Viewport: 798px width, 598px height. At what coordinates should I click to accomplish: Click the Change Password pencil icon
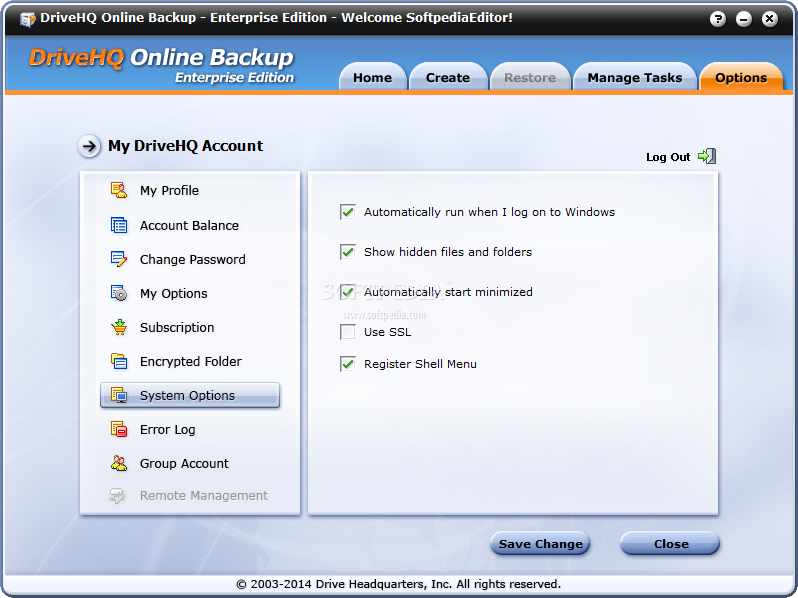point(119,259)
